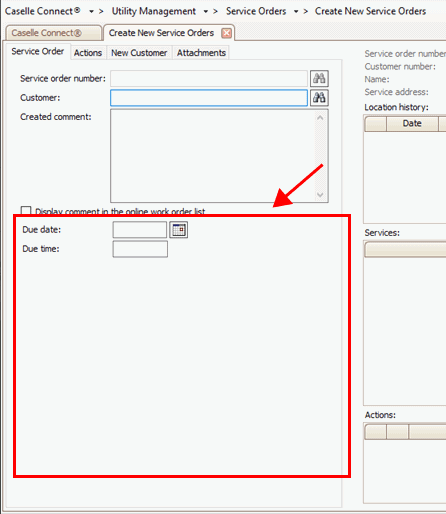Focus the Due time input field
This screenshot has height=514, width=446.
pos(140,249)
